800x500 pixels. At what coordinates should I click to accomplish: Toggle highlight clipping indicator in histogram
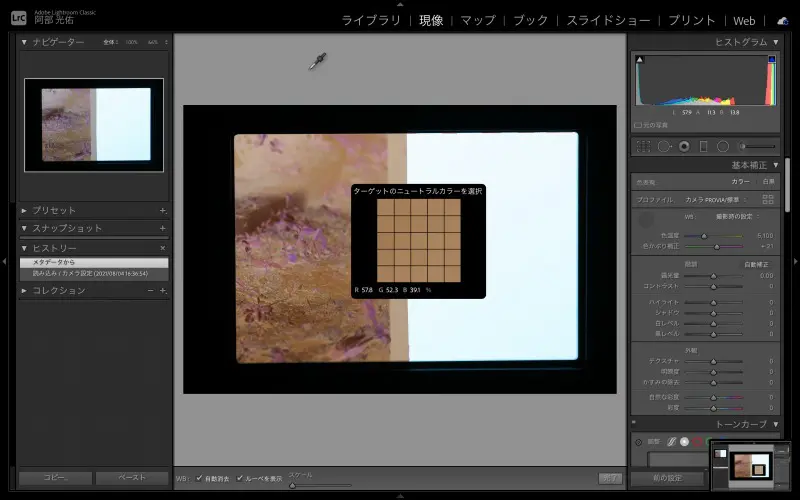771,60
